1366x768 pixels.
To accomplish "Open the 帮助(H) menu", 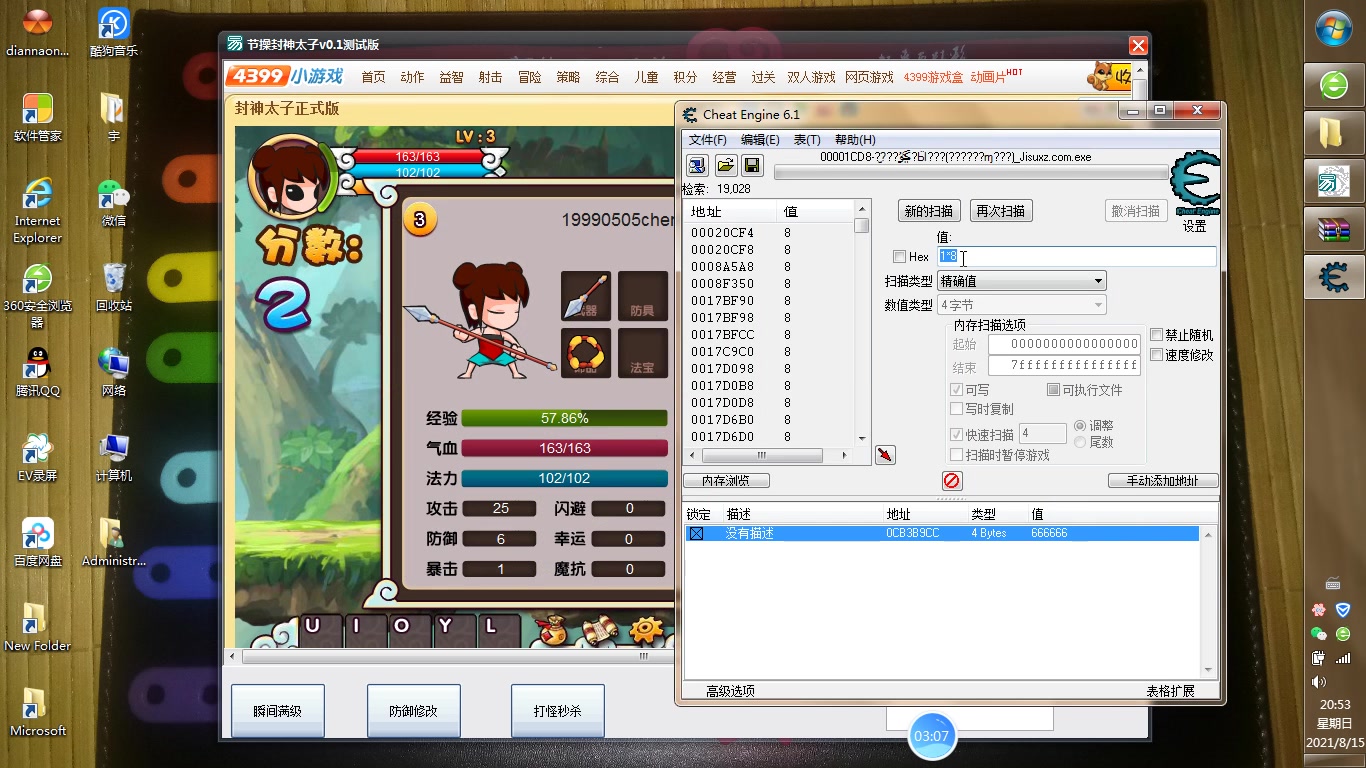I will pyautogui.click(x=855, y=140).
